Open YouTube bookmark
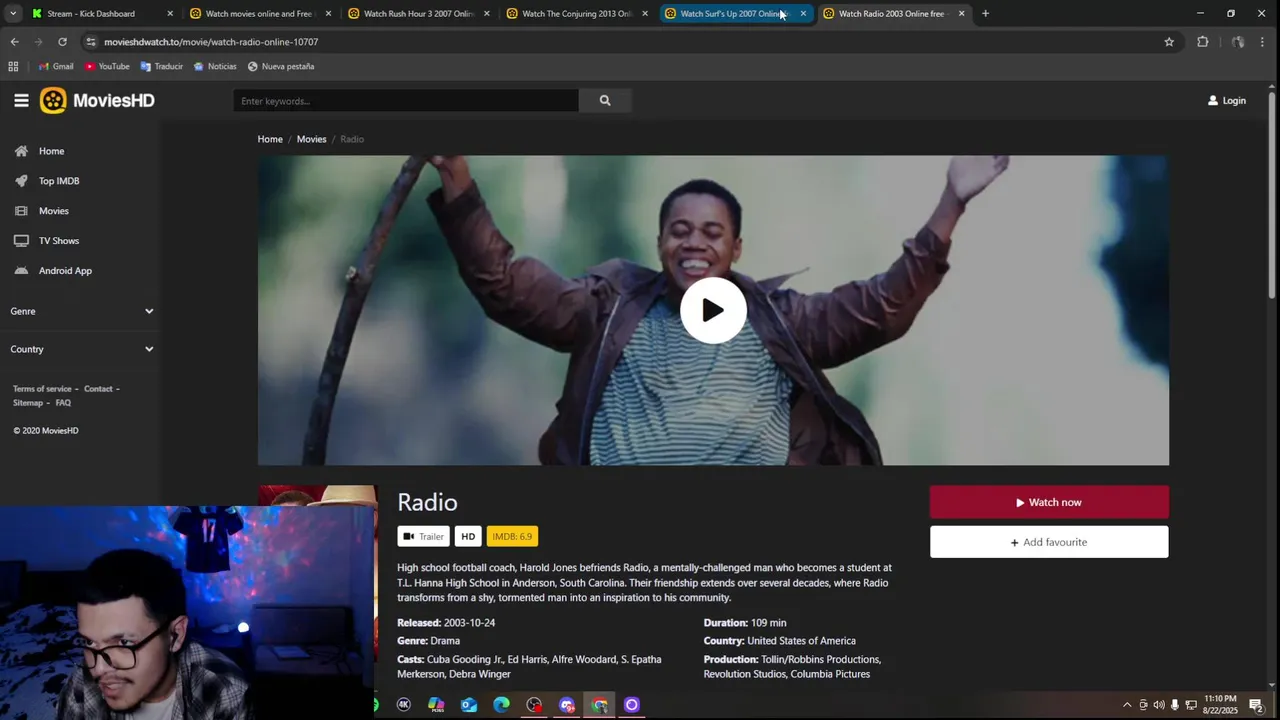 click(x=107, y=67)
